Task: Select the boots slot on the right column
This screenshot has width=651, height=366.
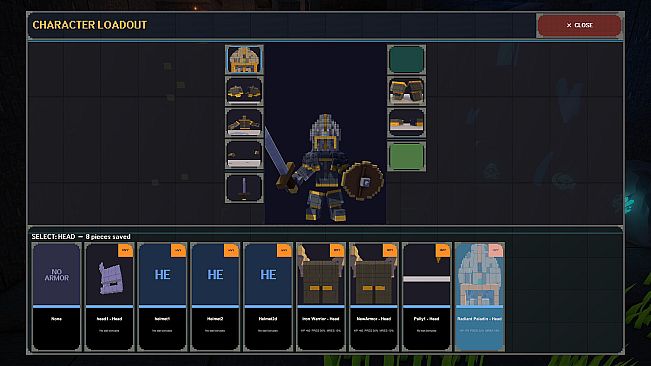Action: coord(406,123)
